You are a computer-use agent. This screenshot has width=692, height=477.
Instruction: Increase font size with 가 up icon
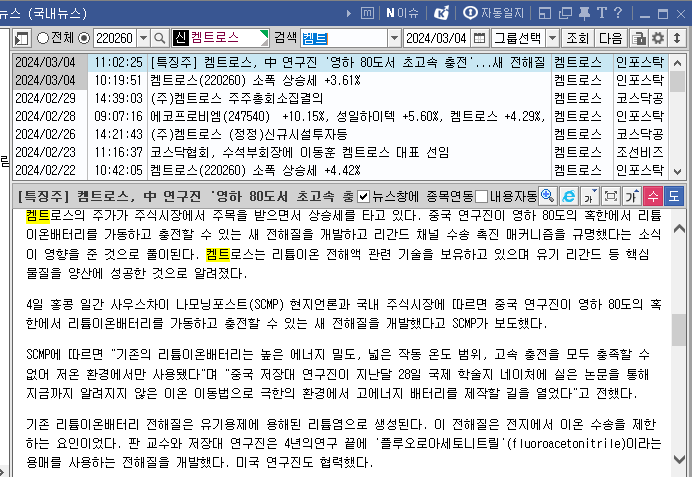(632, 196)
